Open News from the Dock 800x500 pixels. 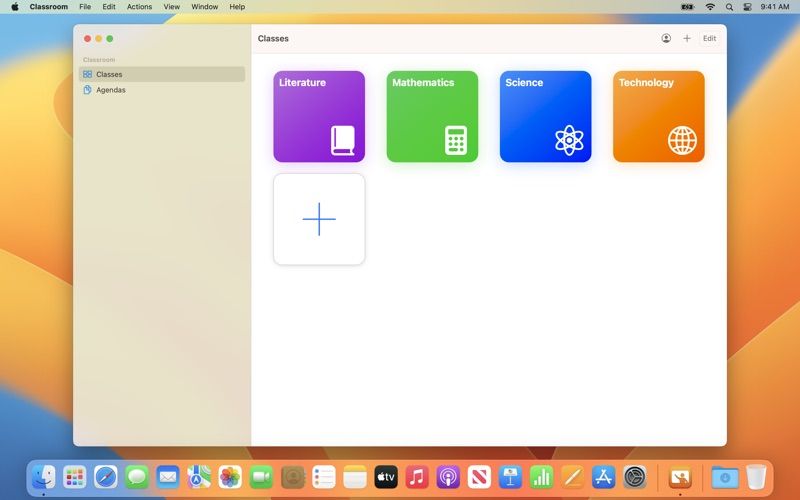tap(479, 478)
